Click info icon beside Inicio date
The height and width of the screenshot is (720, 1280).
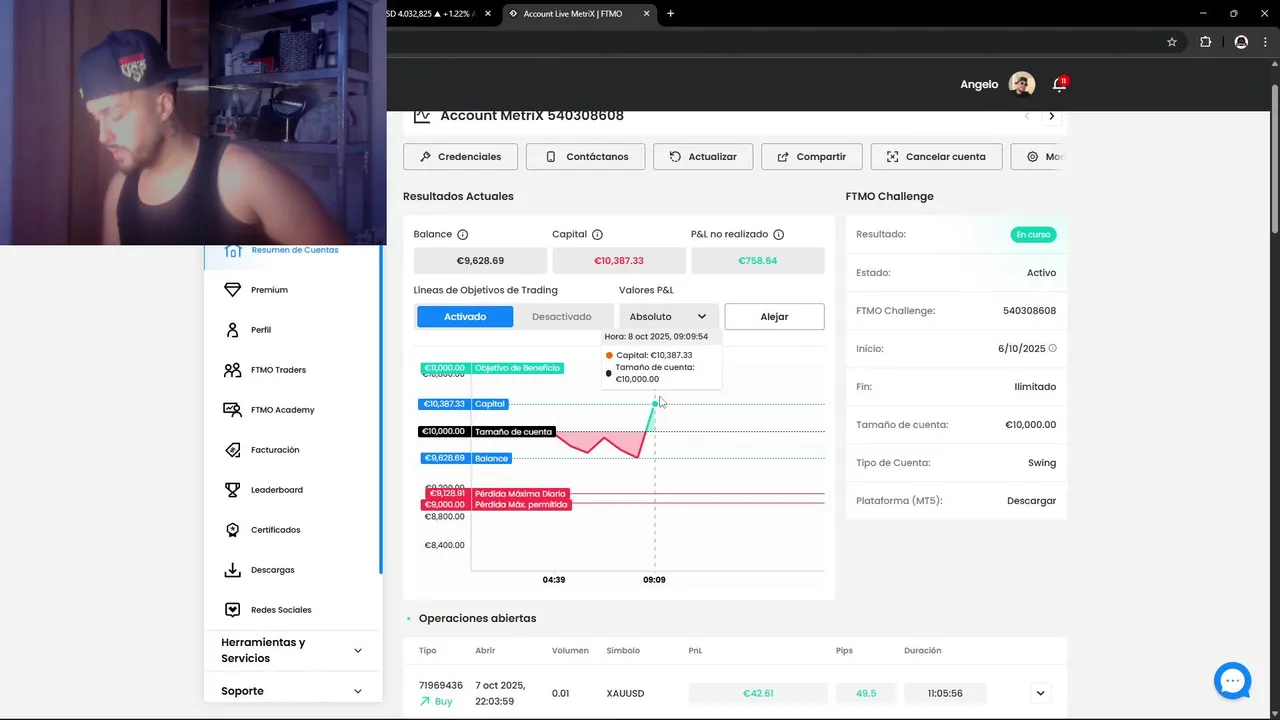[1052, 348]
